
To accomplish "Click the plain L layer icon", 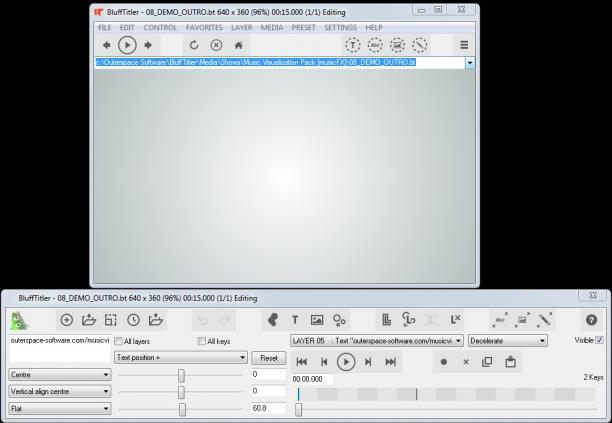I will point(386,320).
